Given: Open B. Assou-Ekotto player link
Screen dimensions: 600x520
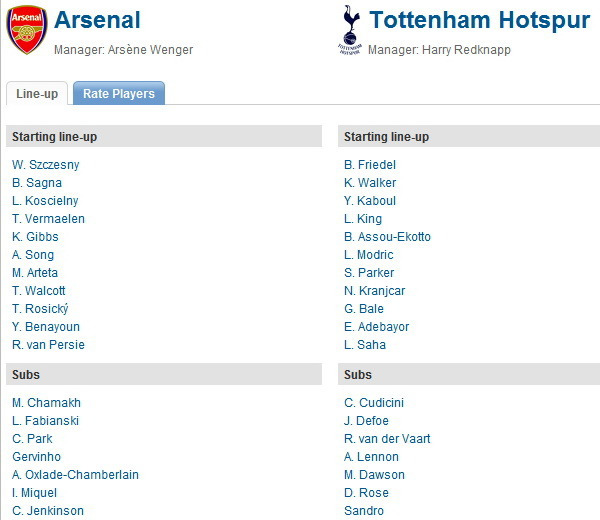Looking at the screenshot, I should (x=387, y=237).
